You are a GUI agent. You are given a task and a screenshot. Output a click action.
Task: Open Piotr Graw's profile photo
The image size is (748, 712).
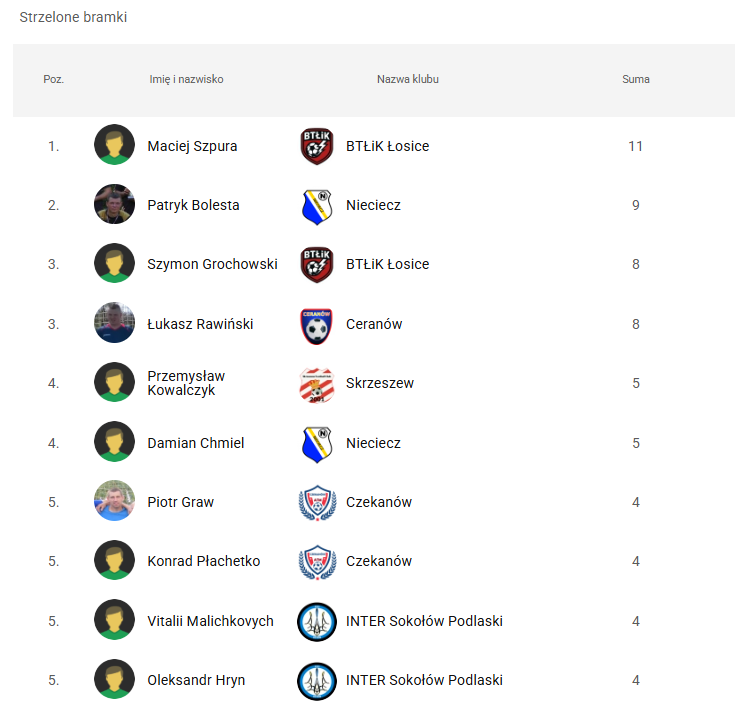pos(114,502)
